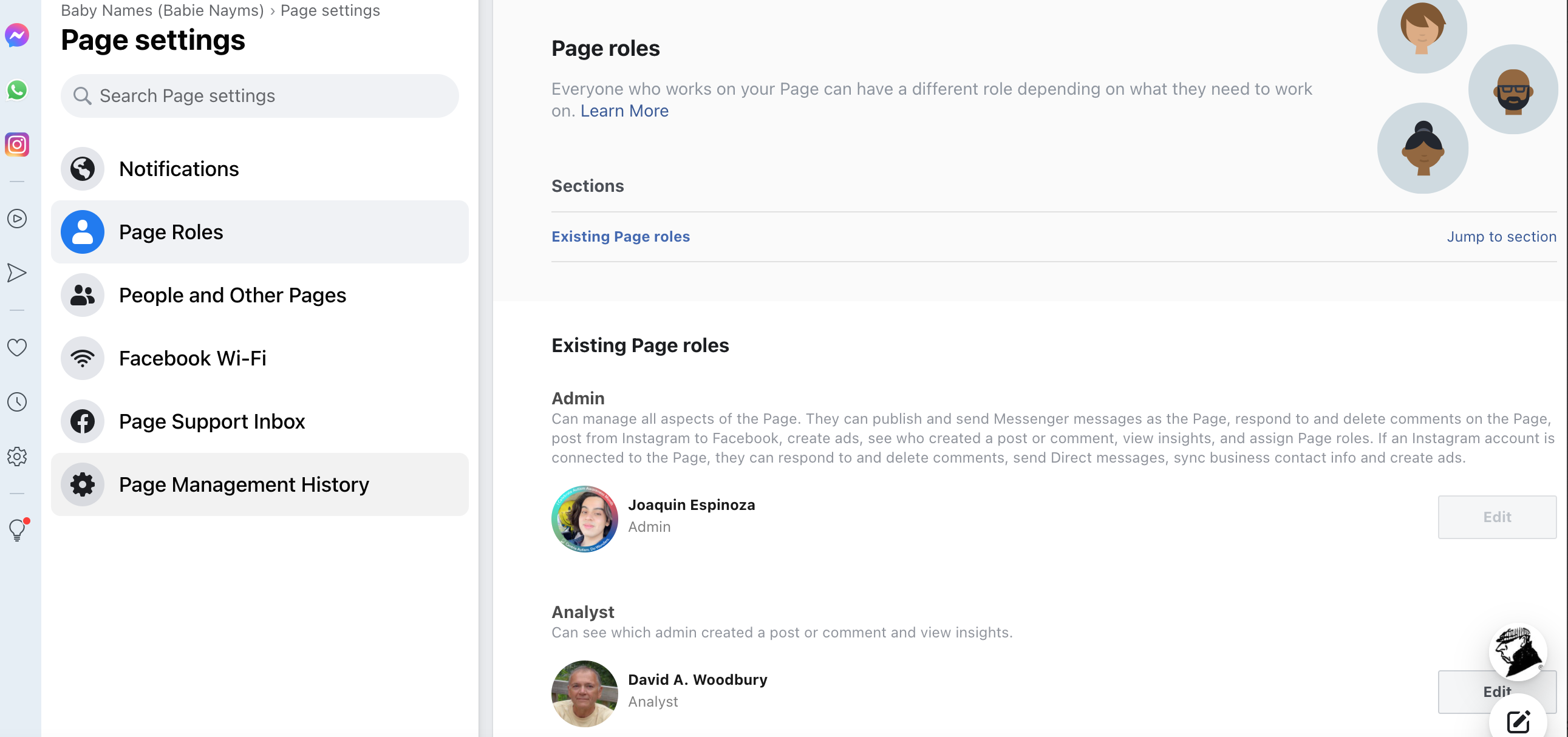Click the paper plane send icon
The height and width of the screenshot is (737, 1568).
pos(17,273)
